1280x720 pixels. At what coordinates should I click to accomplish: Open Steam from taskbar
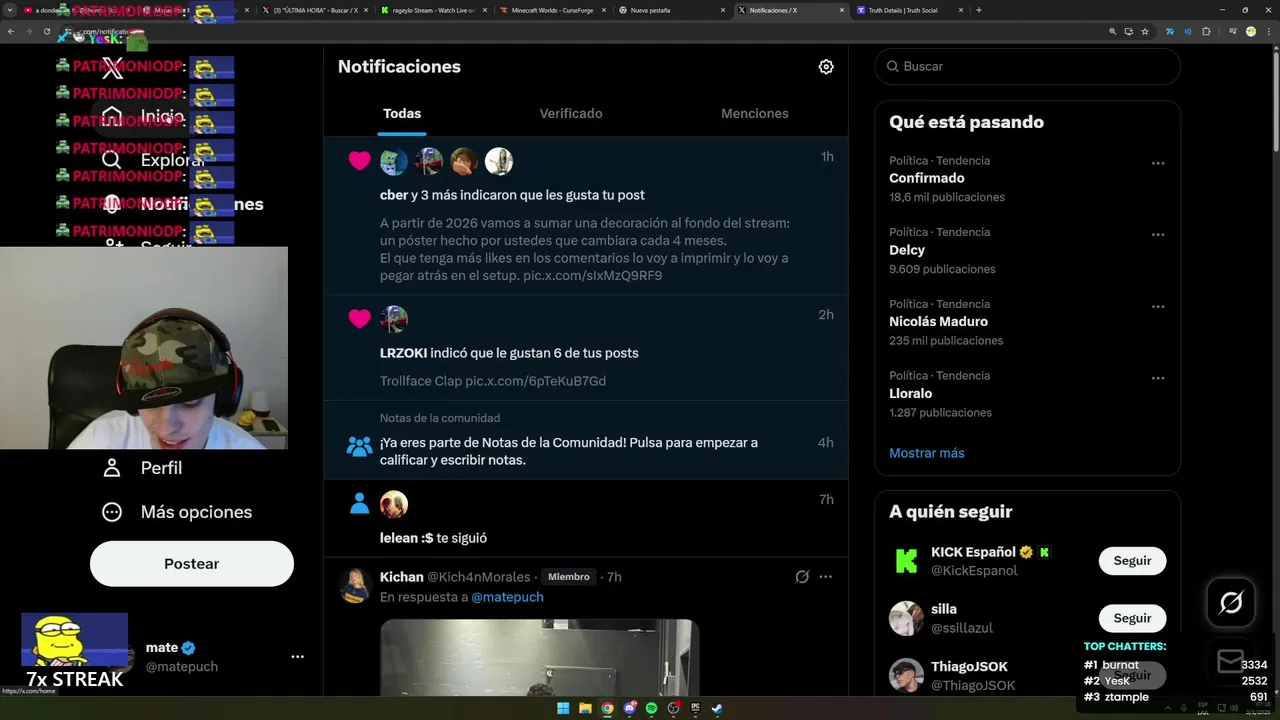[x=717, y=708]
